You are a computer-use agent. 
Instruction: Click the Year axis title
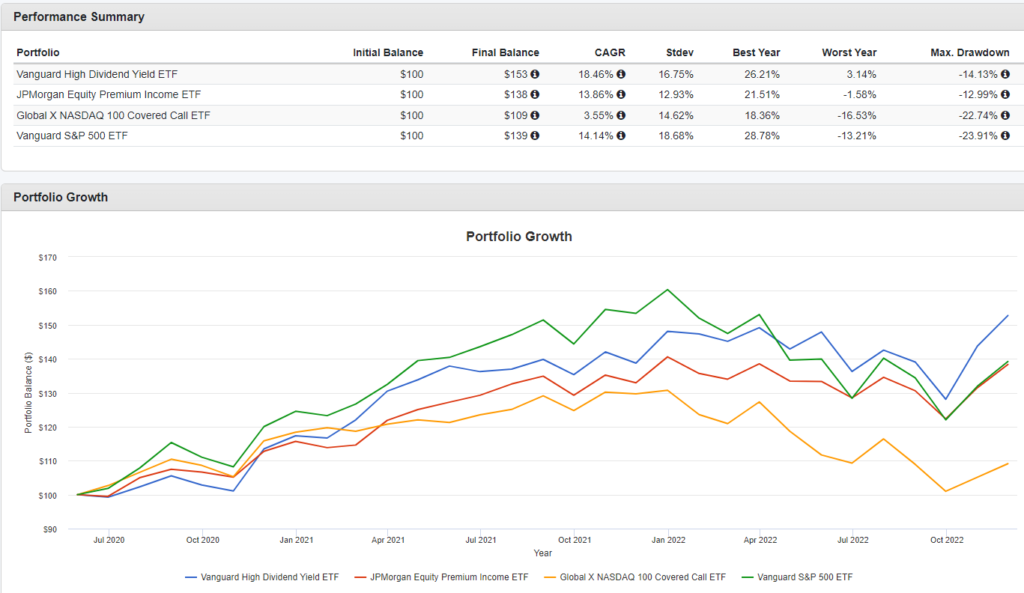pos(543,553)
